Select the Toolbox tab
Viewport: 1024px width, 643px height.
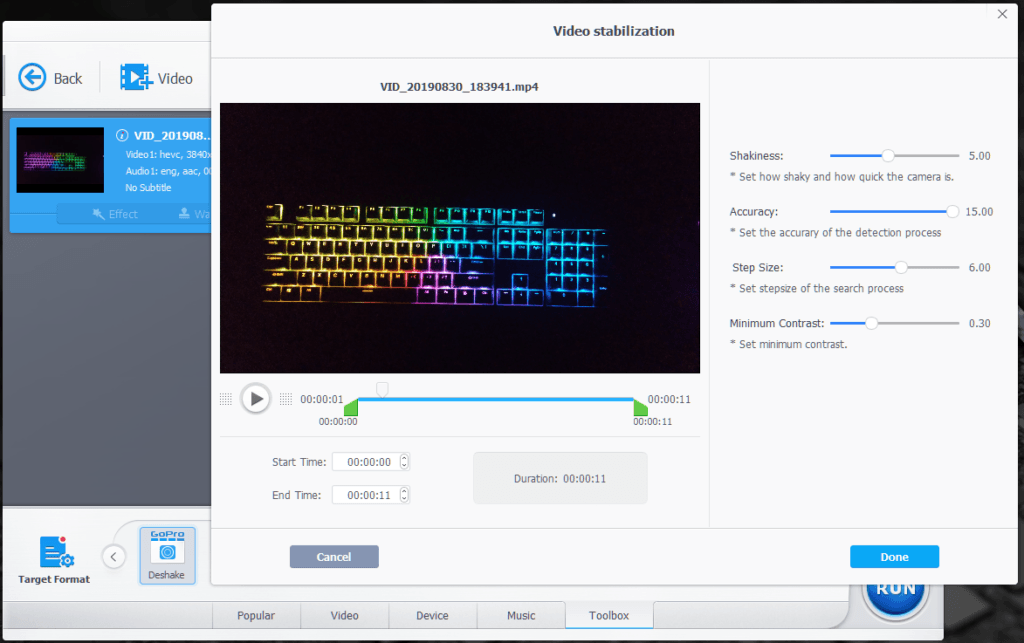coord(609,616)
